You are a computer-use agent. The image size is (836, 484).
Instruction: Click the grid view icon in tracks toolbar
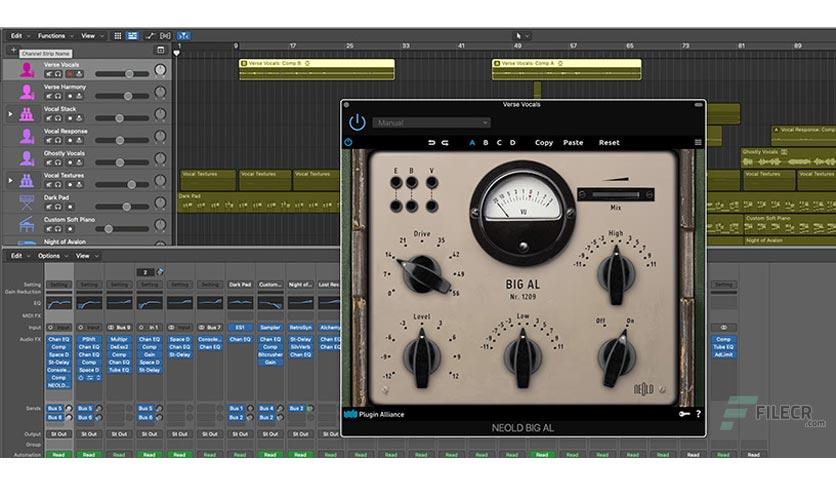click(118, 36)
